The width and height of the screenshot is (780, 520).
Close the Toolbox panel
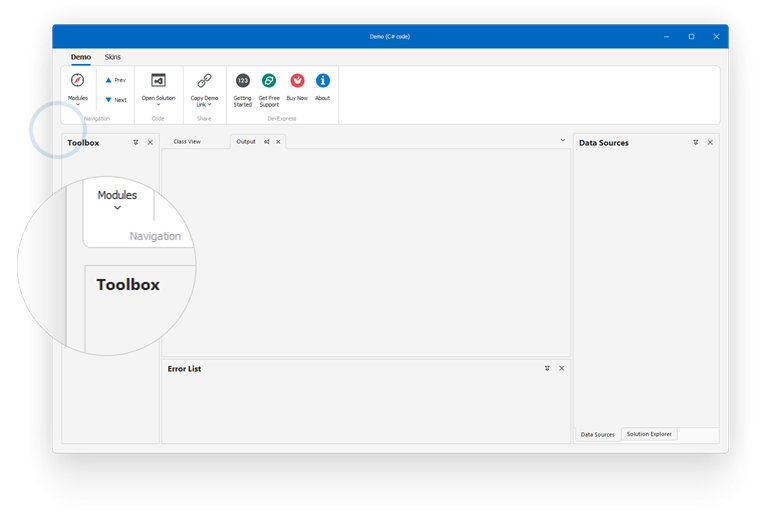[x=150, y=142]
